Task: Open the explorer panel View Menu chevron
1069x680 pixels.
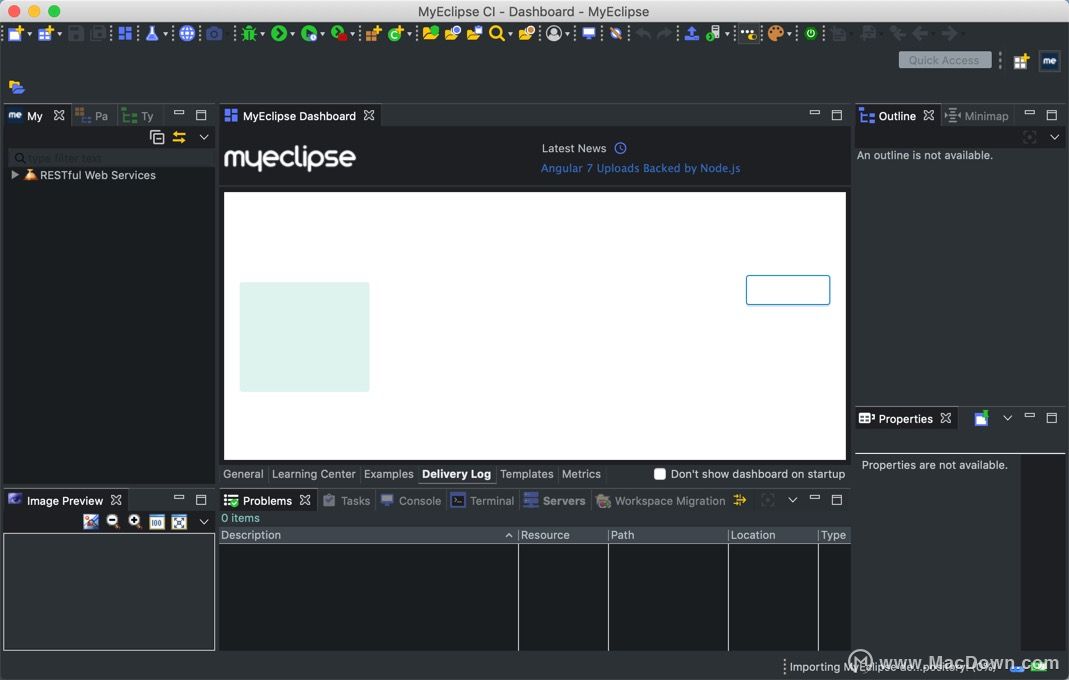Action: tap(204, 137)
